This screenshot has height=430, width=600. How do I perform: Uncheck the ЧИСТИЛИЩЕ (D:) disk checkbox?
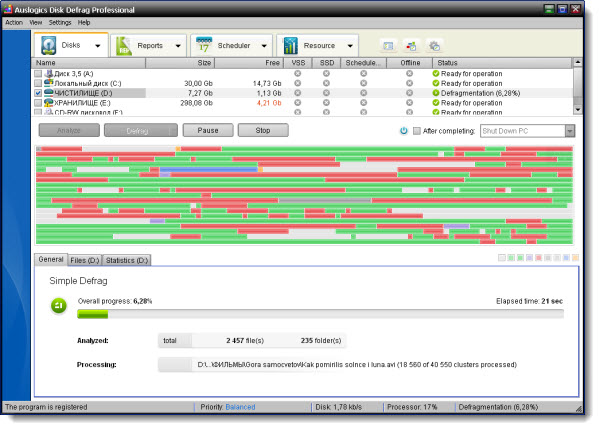pyautogui.click(x=39, y=93)
